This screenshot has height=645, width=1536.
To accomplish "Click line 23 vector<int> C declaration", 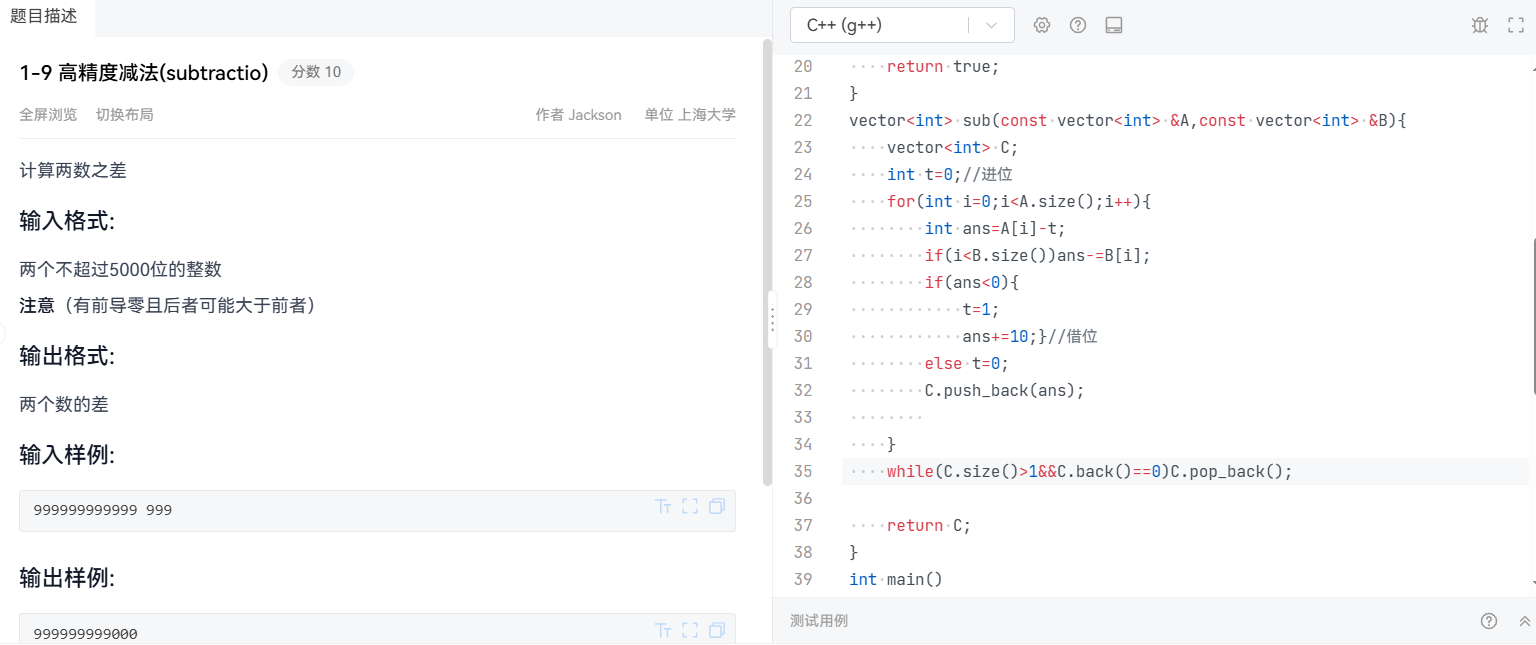I will click(952, 147).
